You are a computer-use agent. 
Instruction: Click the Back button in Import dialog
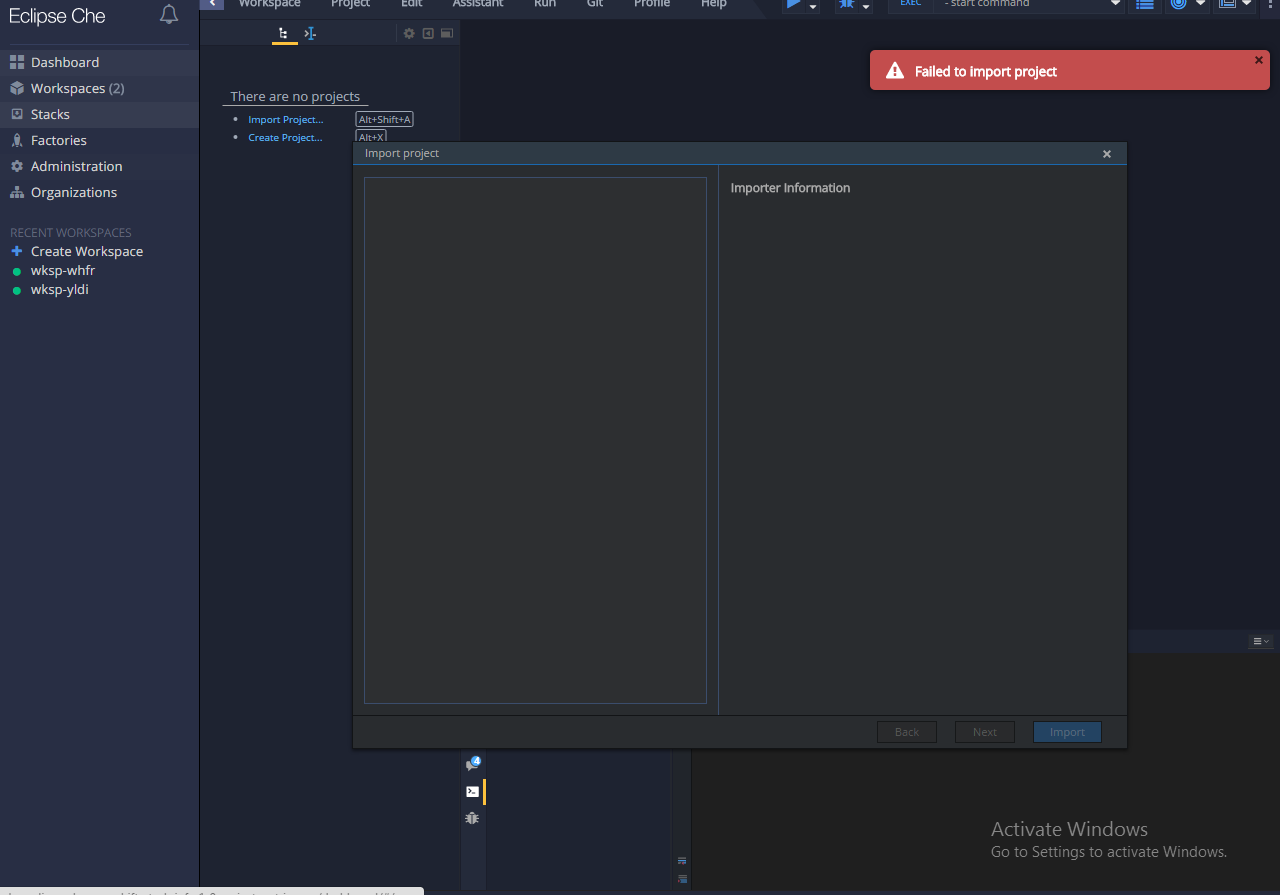click(907, 732)
